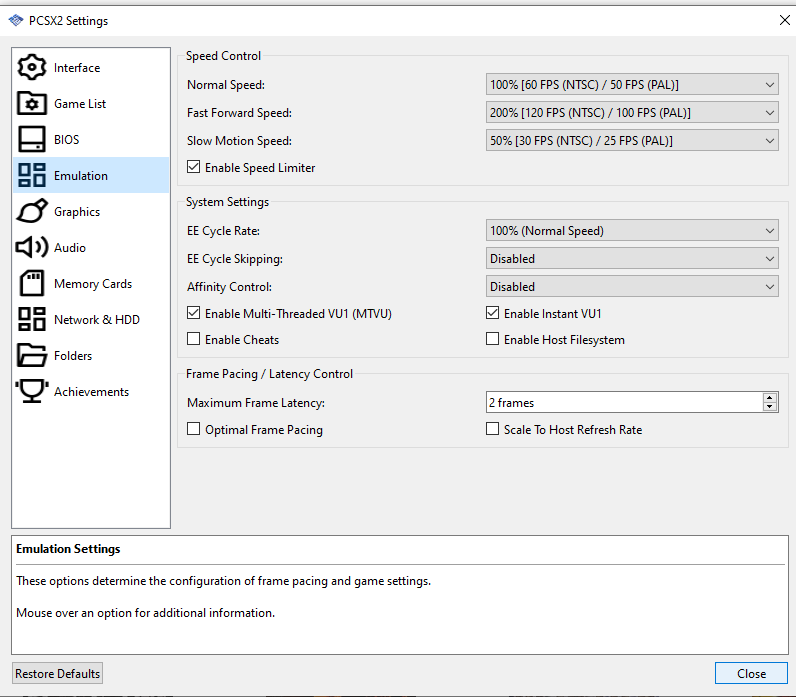Click the Achievements trophy icon
Viewport: 796px width, 697px height.
point(31,391)
